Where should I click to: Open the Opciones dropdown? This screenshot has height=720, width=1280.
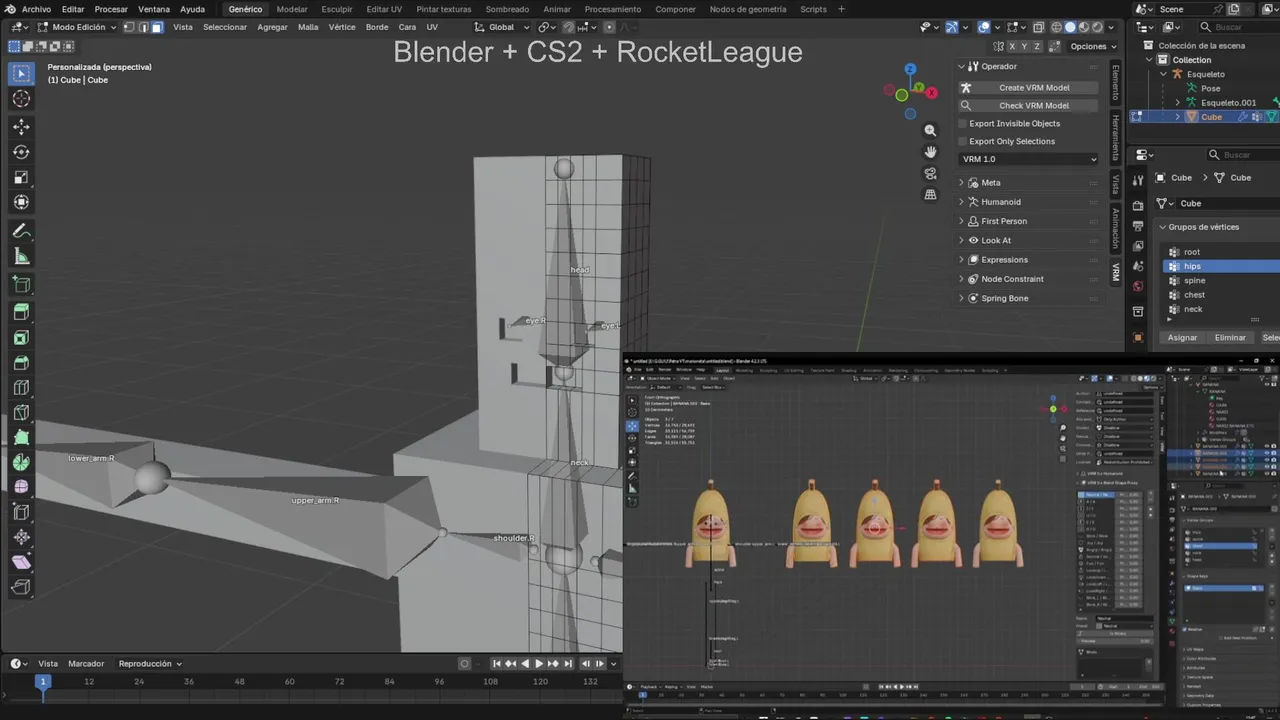[1093, 46]
